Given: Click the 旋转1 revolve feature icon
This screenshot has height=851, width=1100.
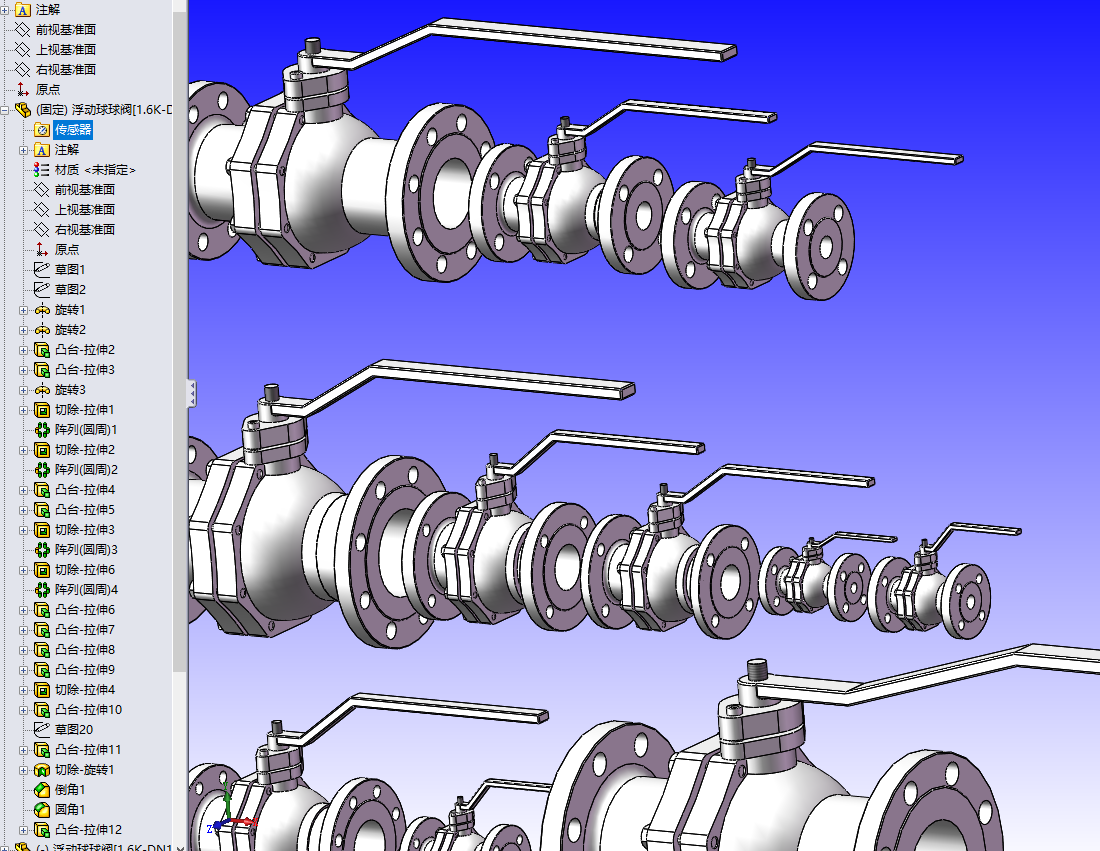Looking at the screenshot, I should pyautogui.click(x=42, y=310).
